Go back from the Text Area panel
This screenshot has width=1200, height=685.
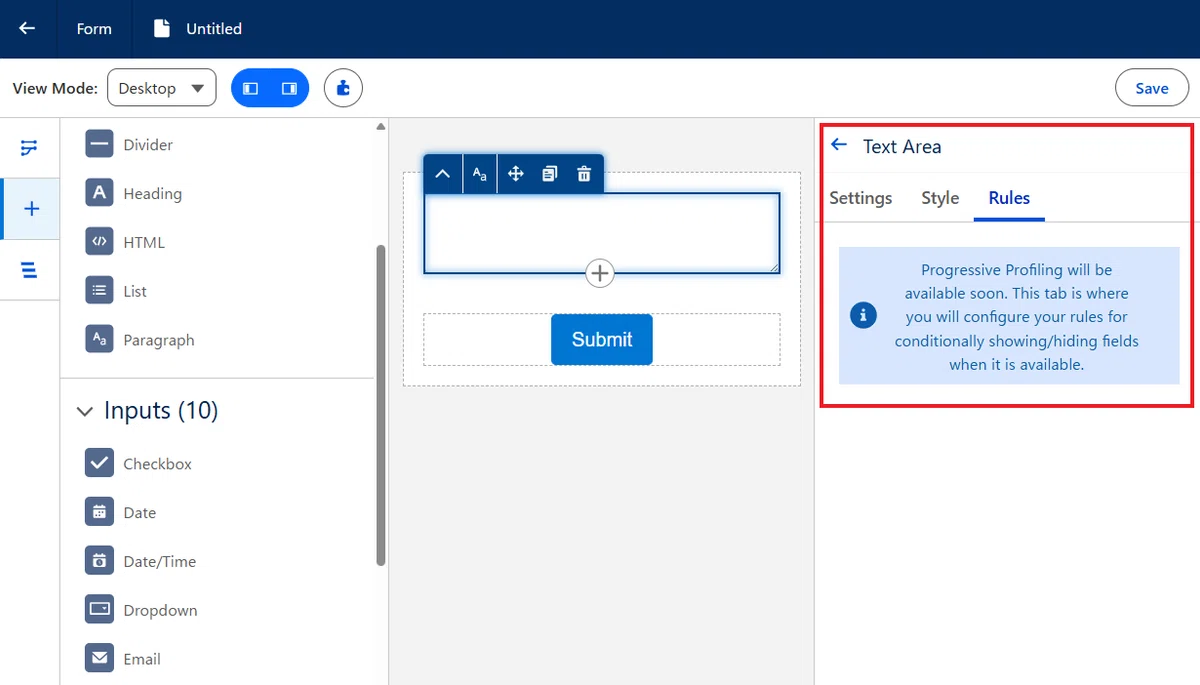[x=839, y=145]
